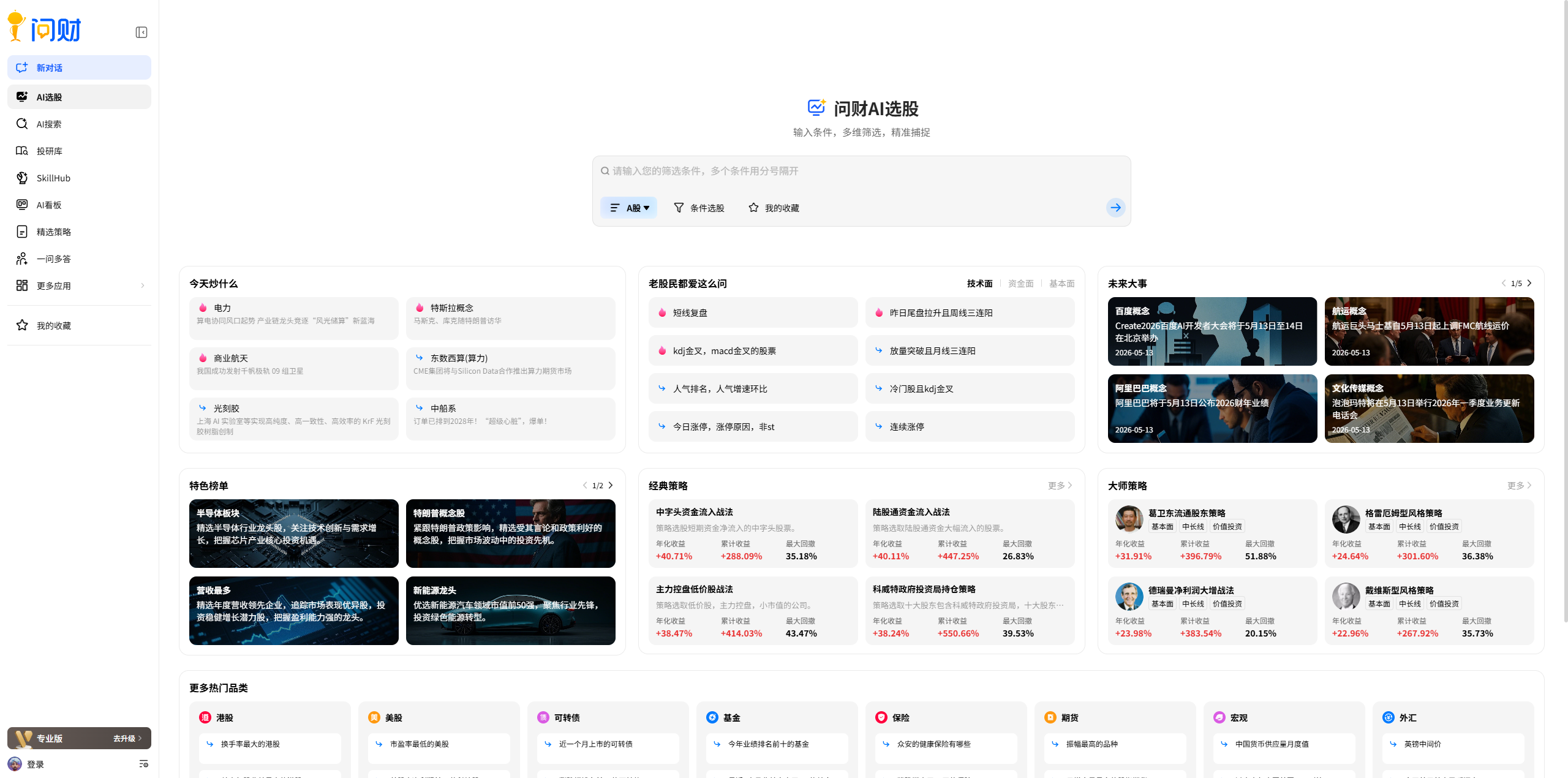Open the 中船系 topic card
Screen dimensions: 1568x778
(511, 418)
